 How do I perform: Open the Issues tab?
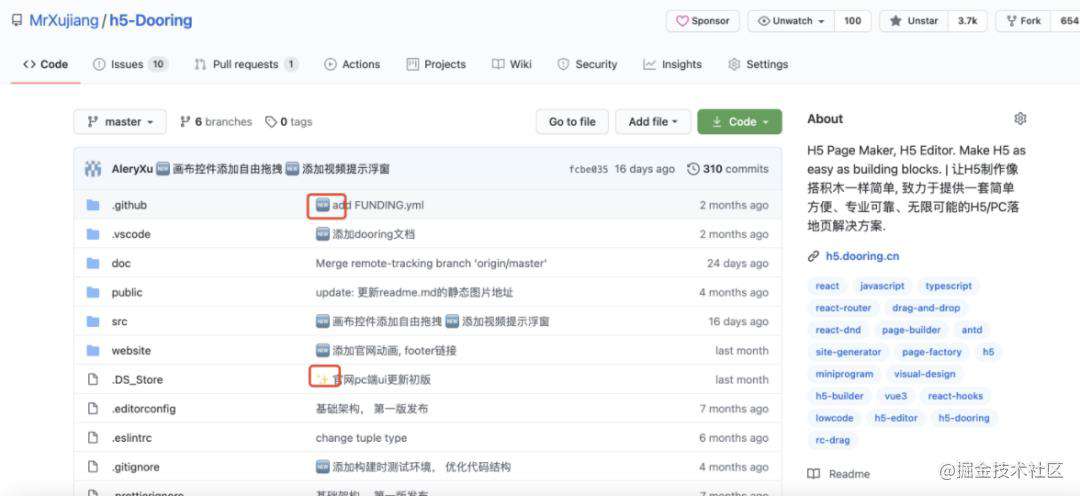(130, 64)
